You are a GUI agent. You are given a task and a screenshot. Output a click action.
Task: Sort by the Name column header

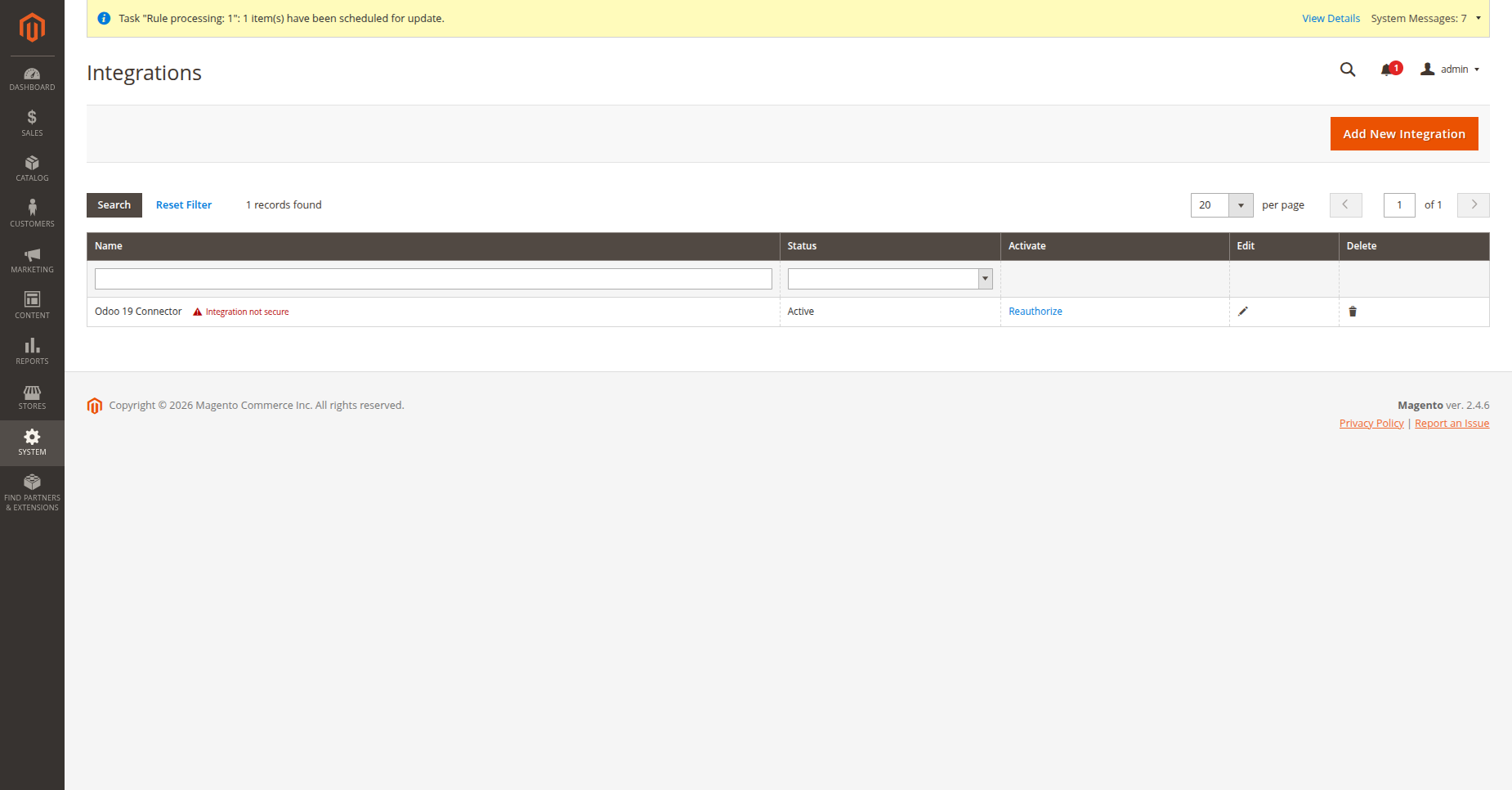[433, 246]
